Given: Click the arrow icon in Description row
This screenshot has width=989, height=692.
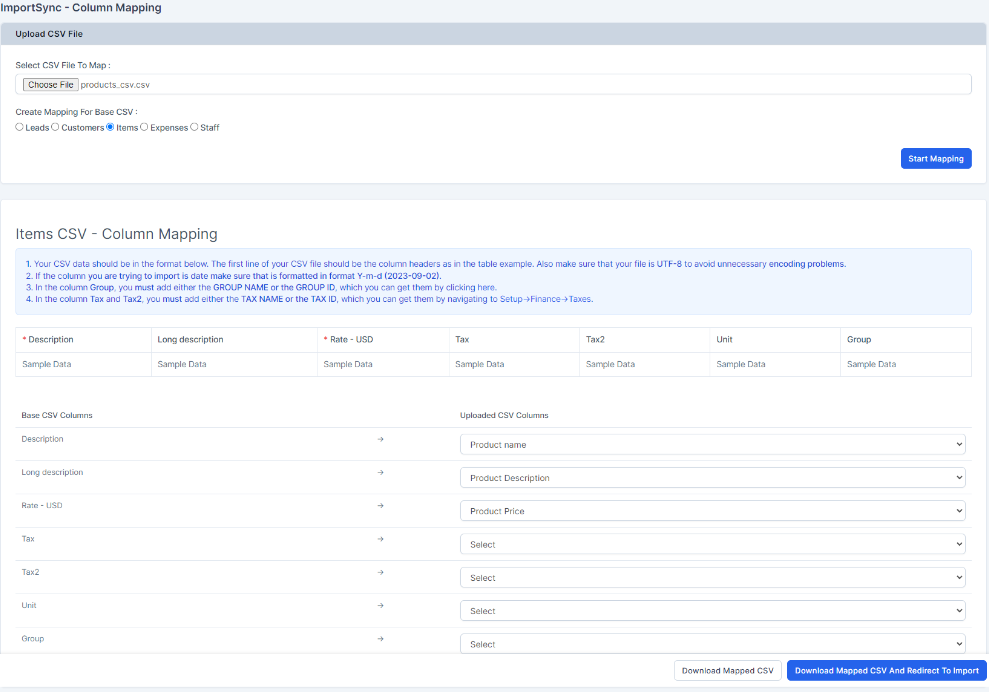Looking at the screenshot, I should click(x=380, y=439).
